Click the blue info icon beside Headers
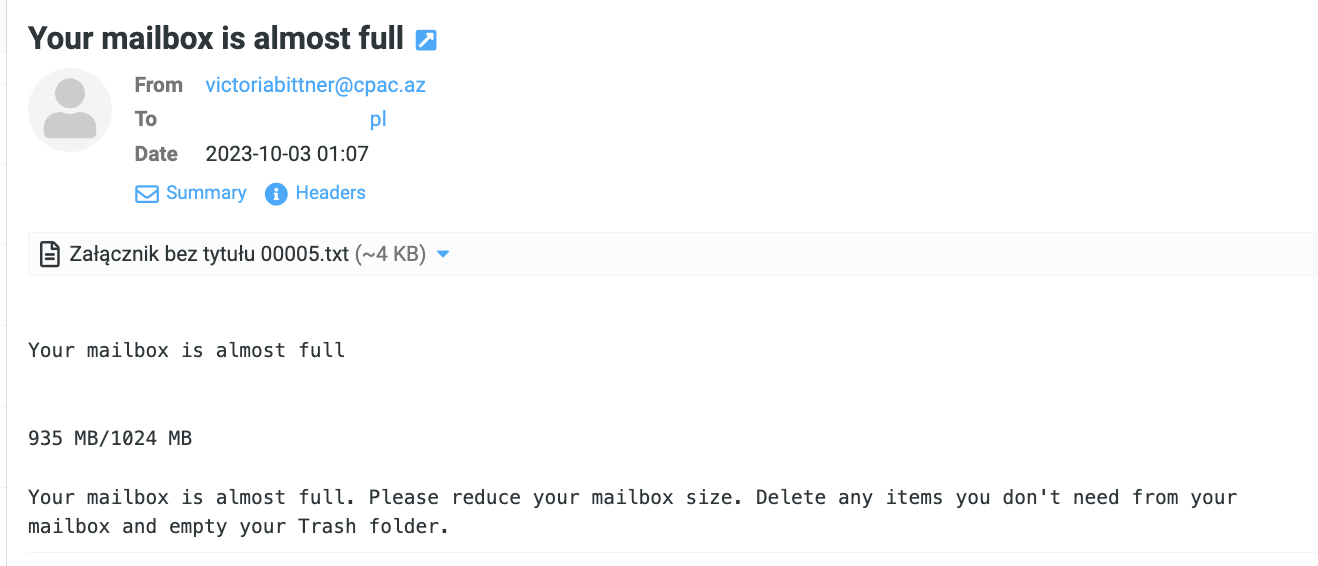This screenshot has height=566, width=1318. point(276,194)
